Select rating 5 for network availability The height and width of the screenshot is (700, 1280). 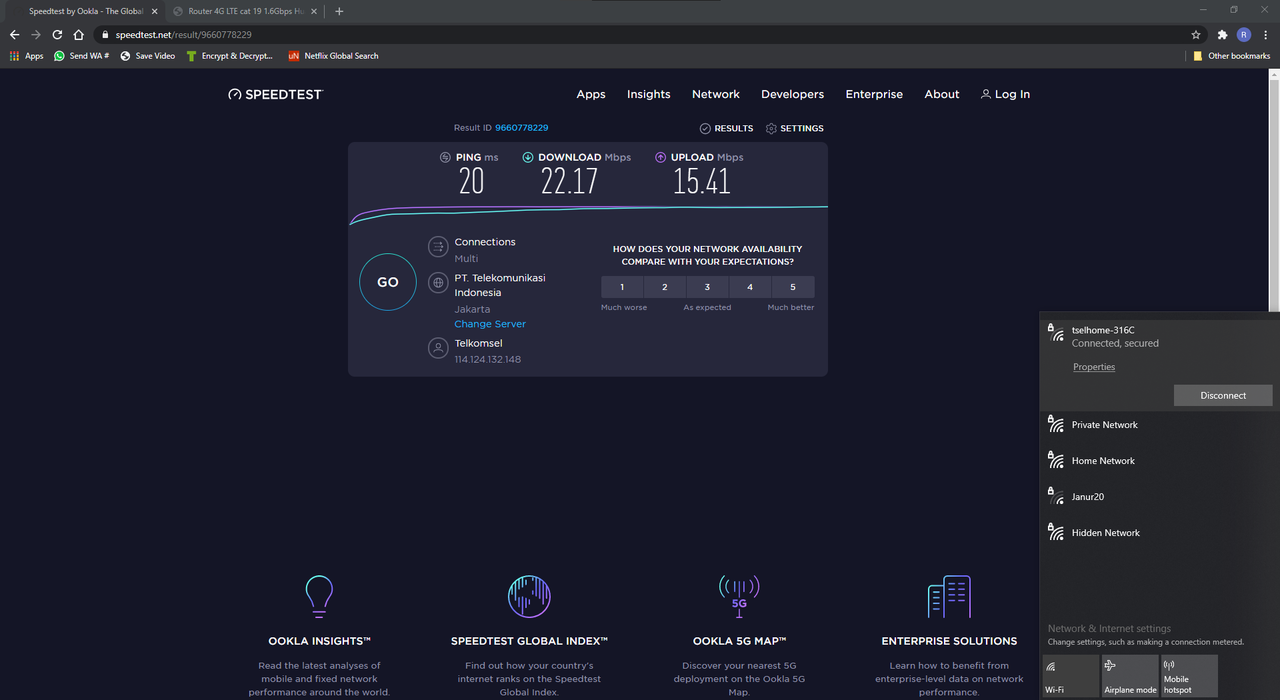coord(793,287)
